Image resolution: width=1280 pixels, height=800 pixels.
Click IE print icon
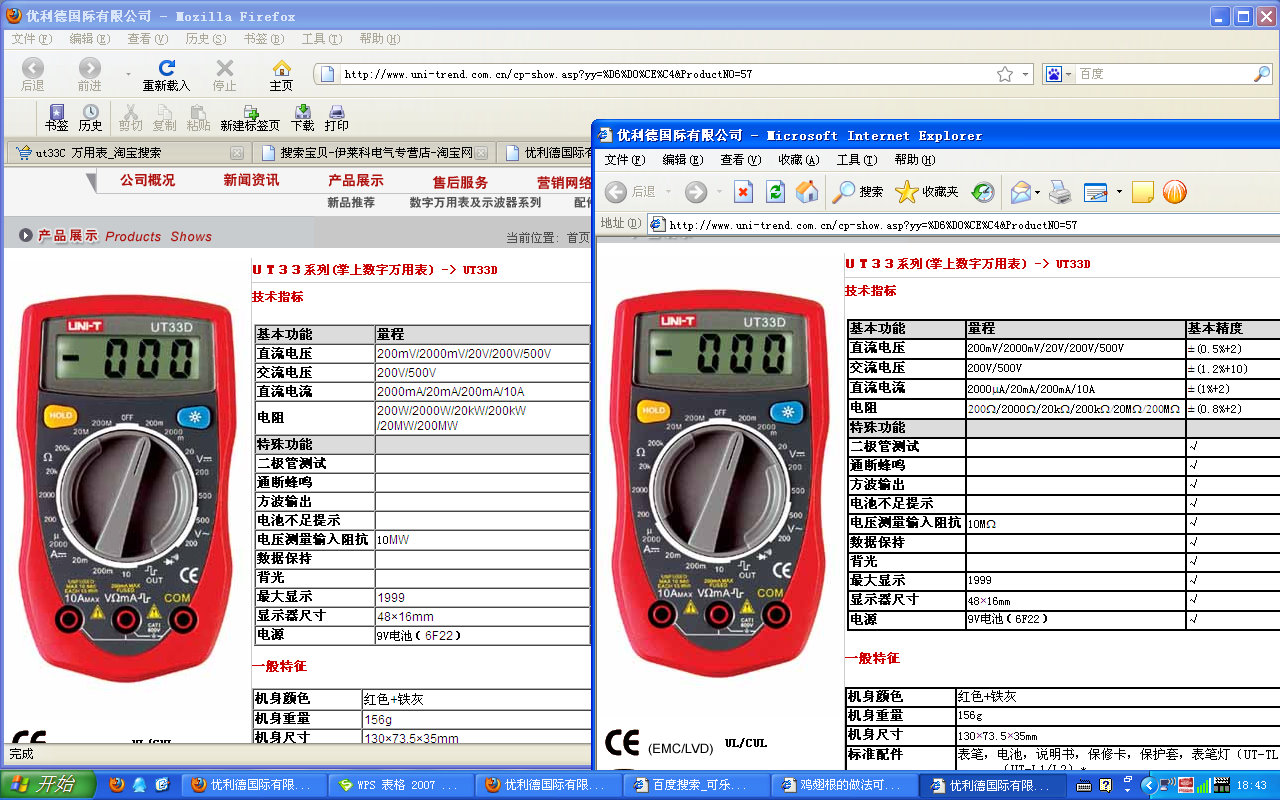point(1060,192)
